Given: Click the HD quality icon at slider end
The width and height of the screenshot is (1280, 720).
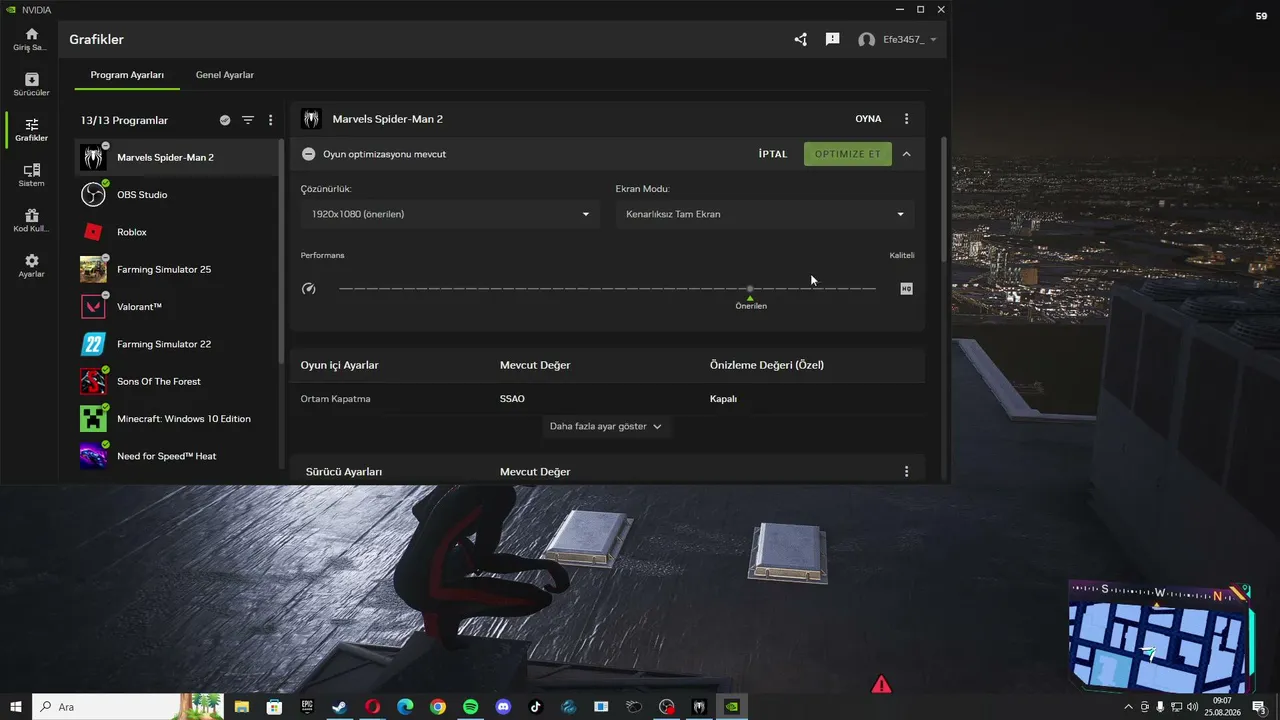Looking at the screenshot, I should pyautogui.click(x=906, y=288).
